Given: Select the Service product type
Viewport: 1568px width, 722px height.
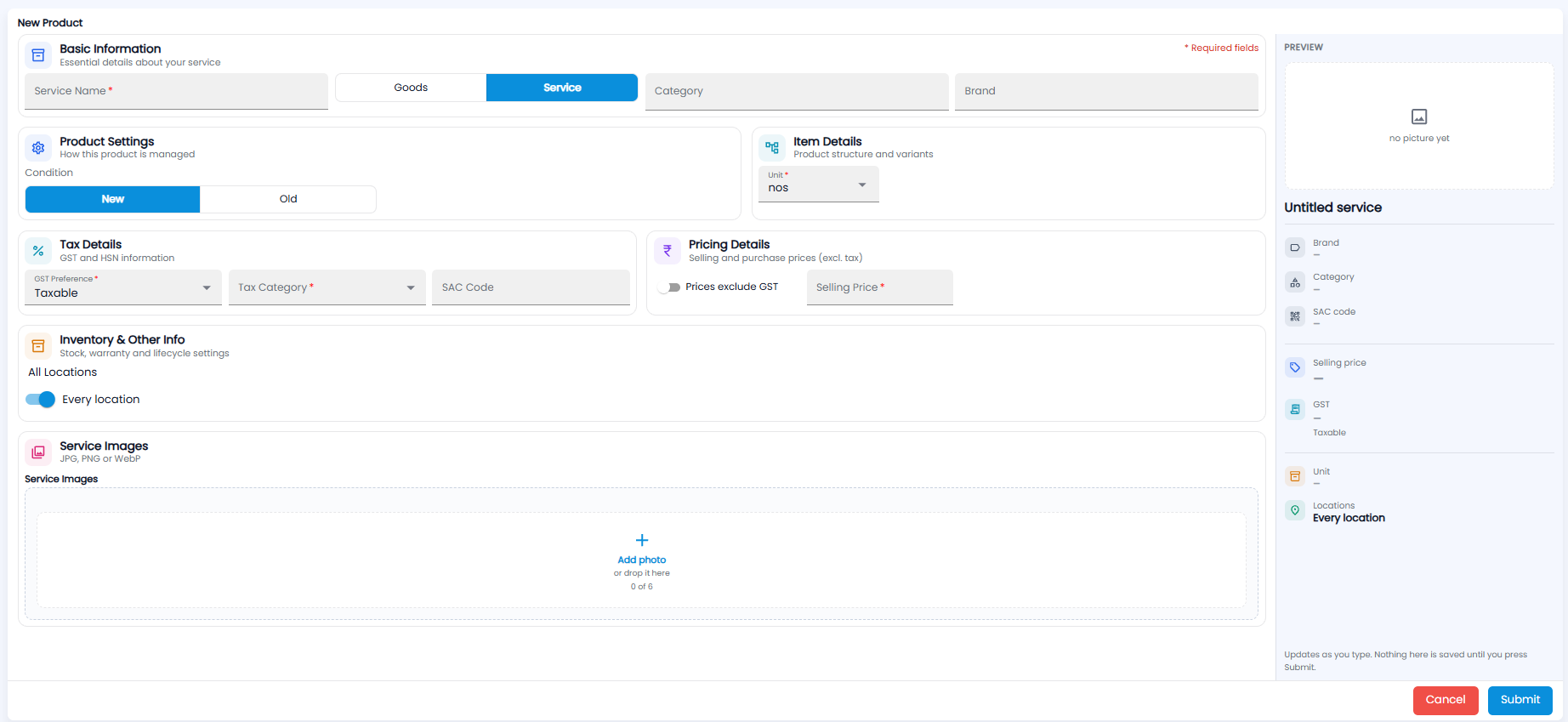Looking at the screenshot, I should tap(562, 88).
